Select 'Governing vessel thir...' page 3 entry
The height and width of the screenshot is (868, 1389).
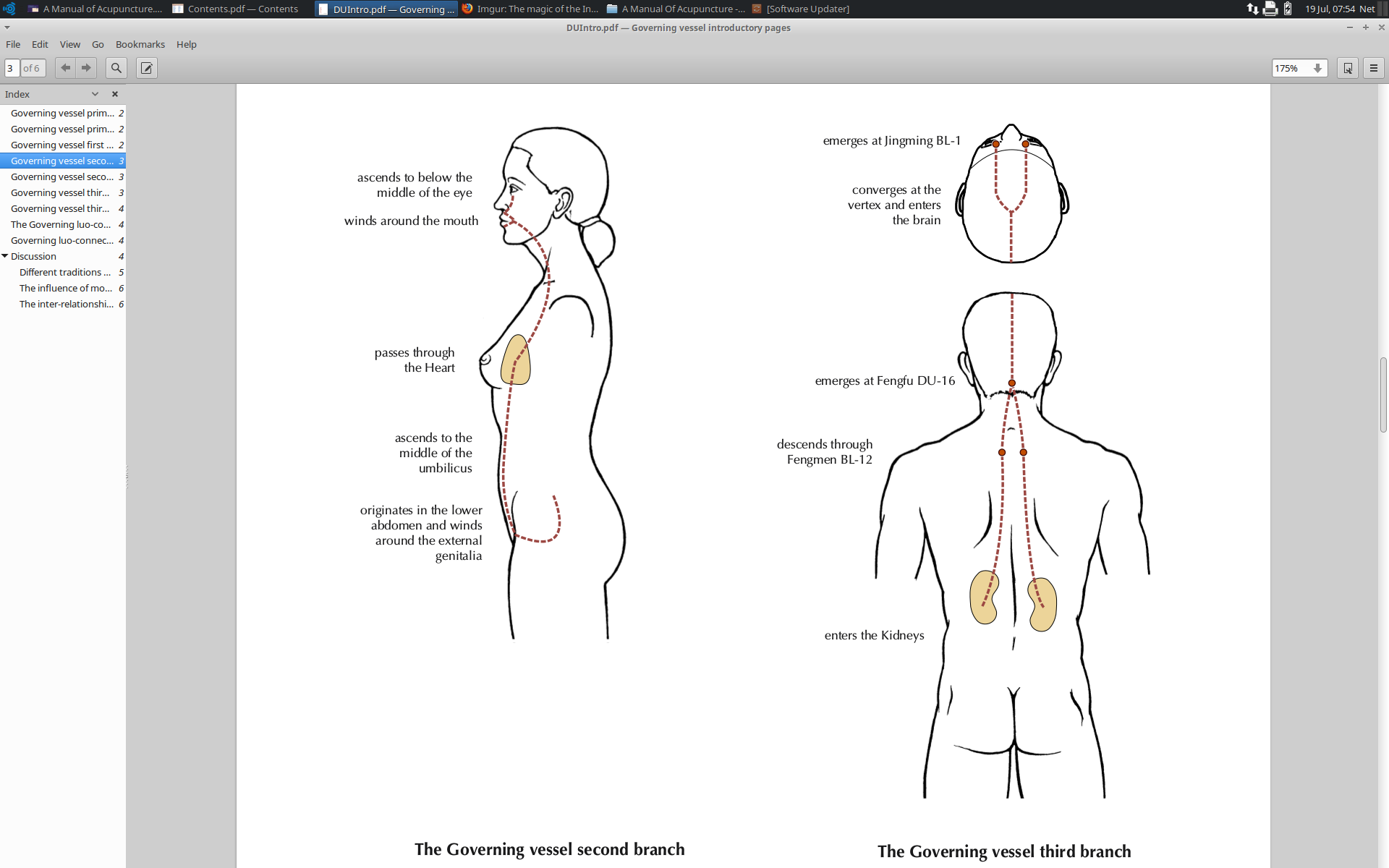(x=63, y=192)
